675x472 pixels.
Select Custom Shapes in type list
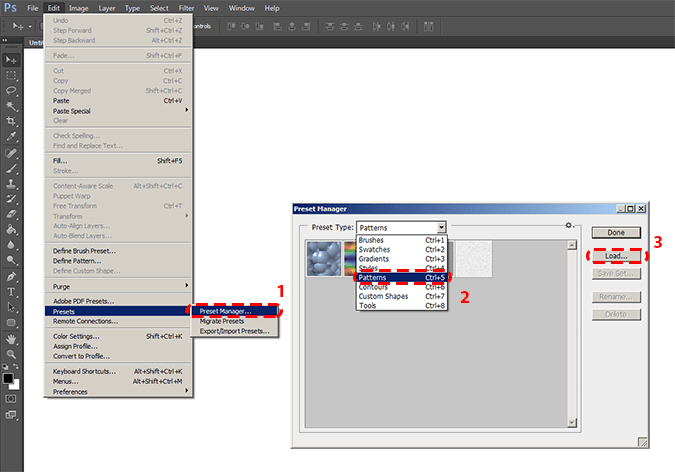tap(401, 296)
